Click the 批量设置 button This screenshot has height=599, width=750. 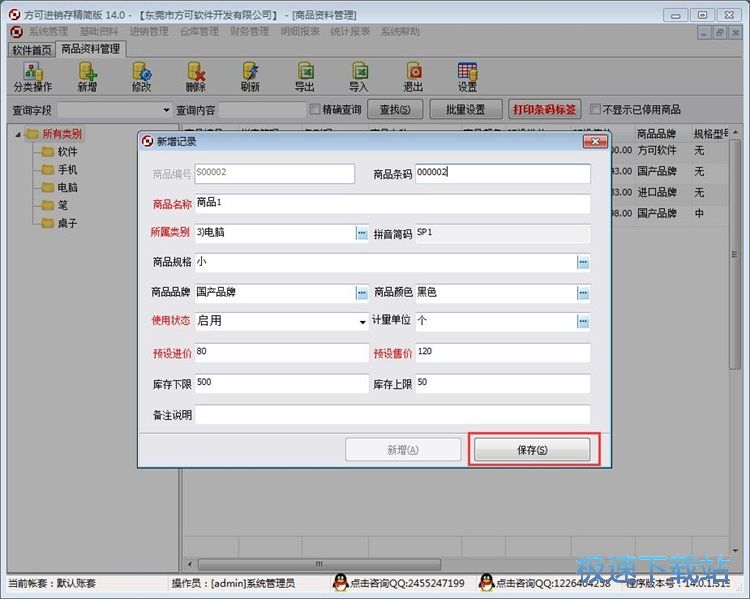(466, 110)
